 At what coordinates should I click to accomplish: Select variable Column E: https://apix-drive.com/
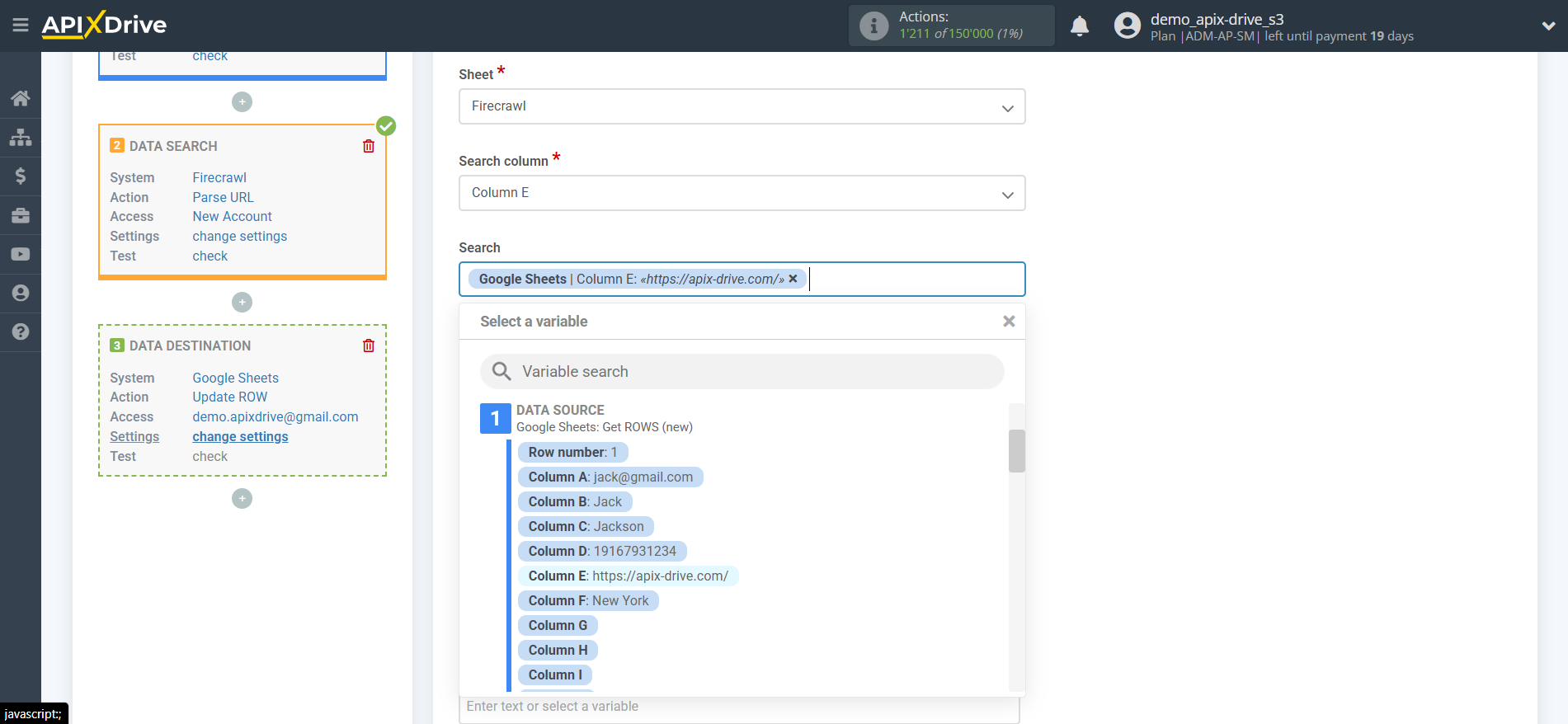(x=628, y=576)
